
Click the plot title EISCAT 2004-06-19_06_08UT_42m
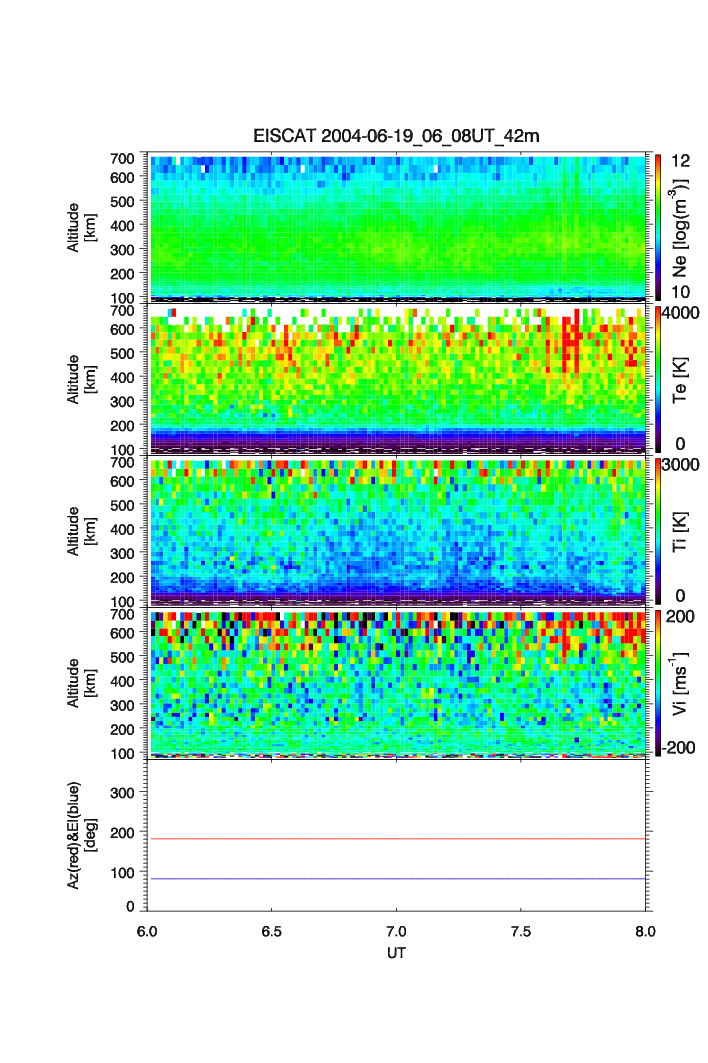396,136
